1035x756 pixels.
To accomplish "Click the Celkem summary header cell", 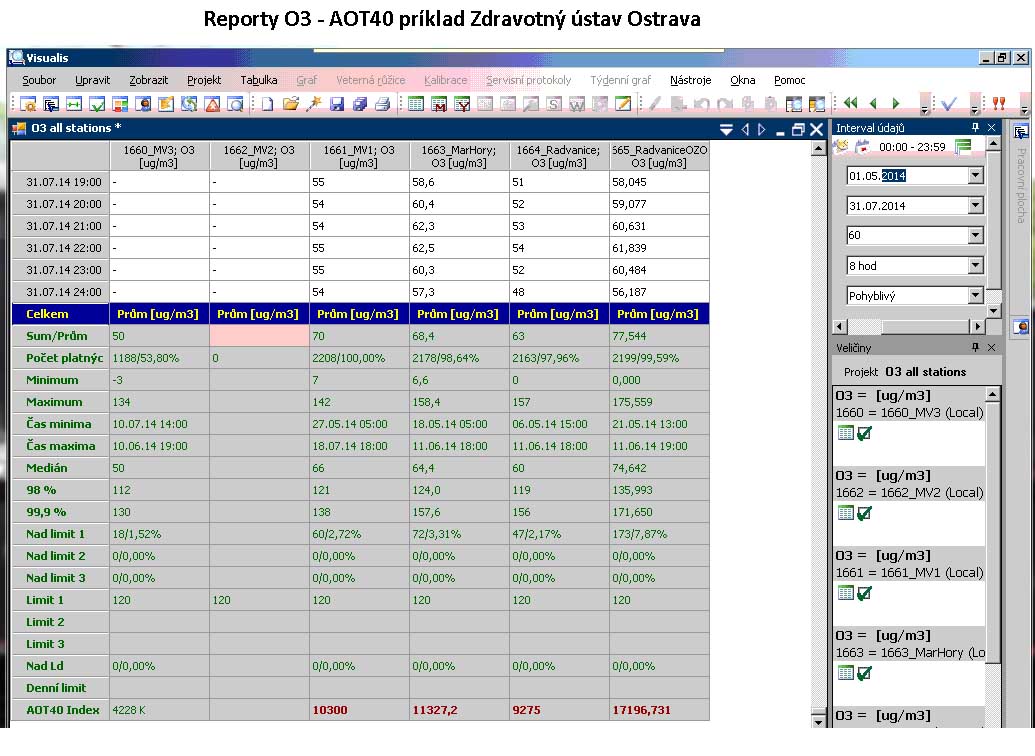I will point(60,314).
